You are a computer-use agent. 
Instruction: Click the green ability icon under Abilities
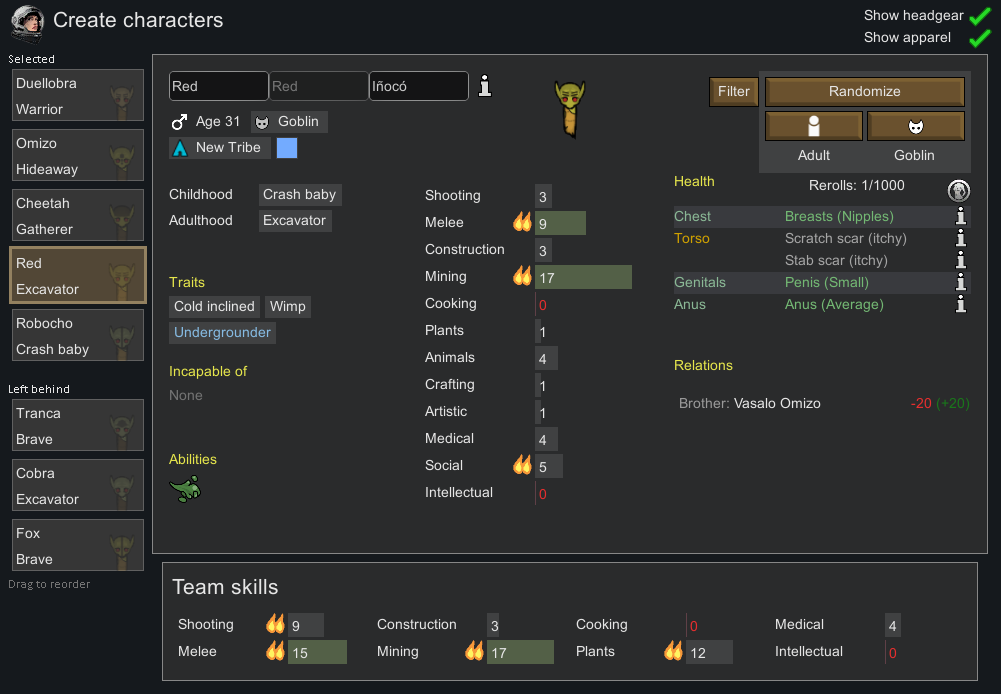[x=186, y=489]
